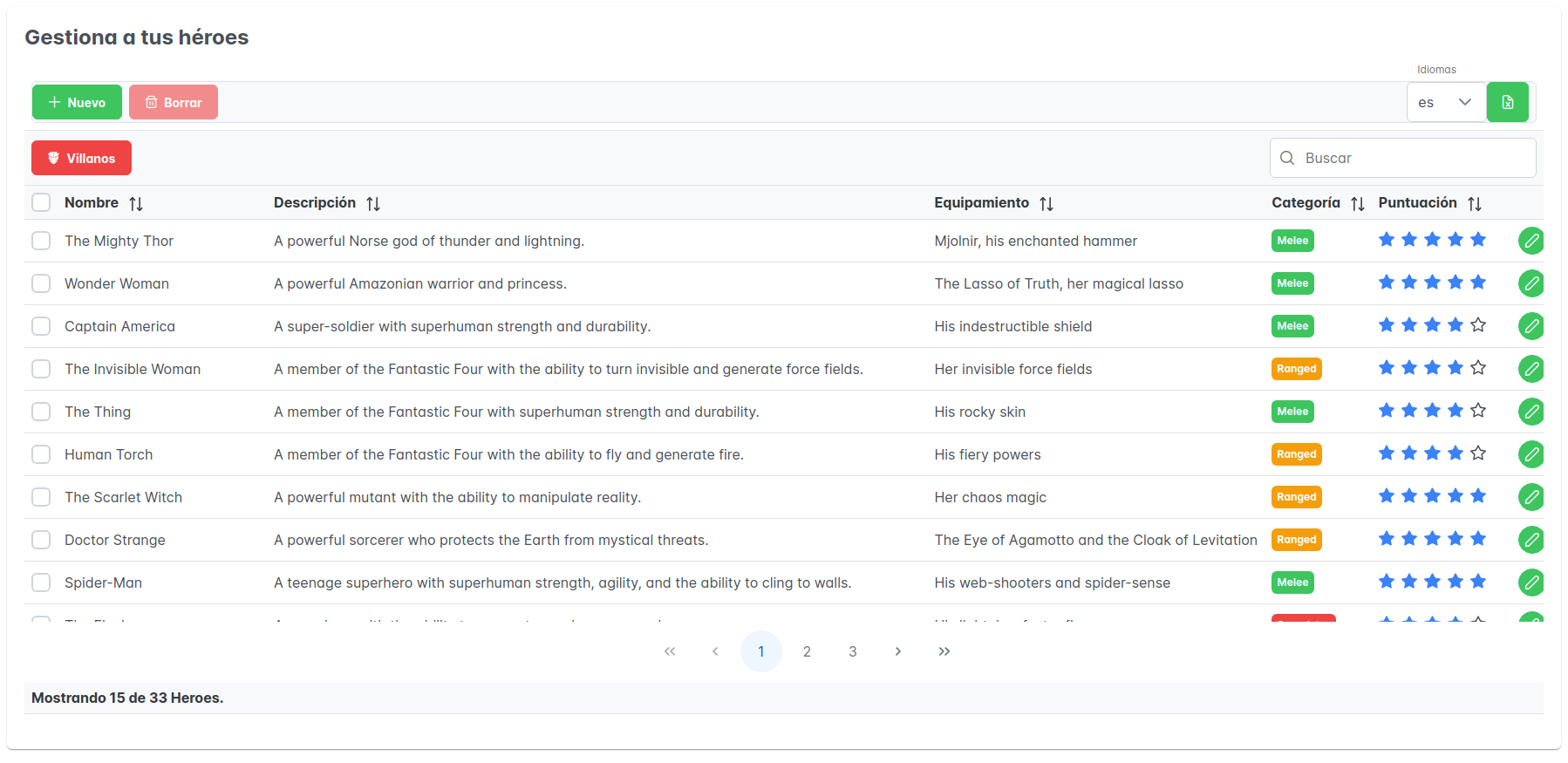Image resolution: width=1568 pixels, height=763 pixels.
Task: Edit Spider-Man with pencil icon
Action: click(1531, 582)
